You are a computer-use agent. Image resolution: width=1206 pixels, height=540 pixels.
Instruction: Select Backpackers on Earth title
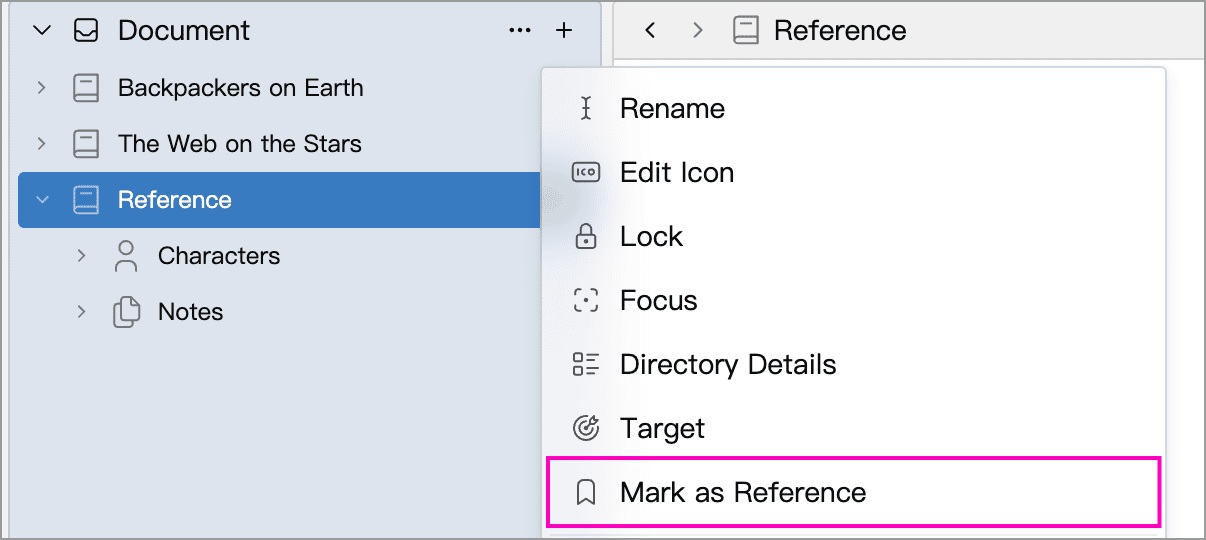click(241, 88)
